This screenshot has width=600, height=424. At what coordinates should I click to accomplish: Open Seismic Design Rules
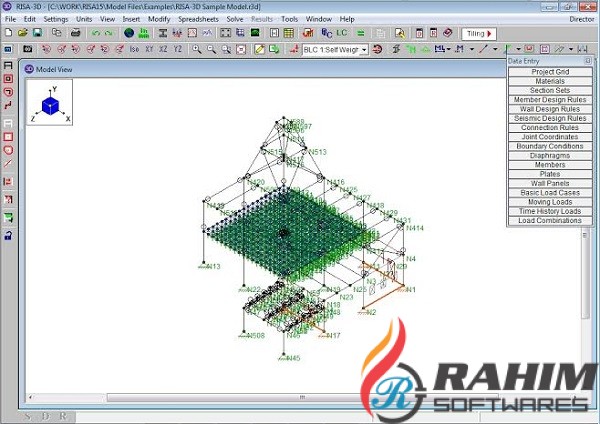[x=550, y=118]
